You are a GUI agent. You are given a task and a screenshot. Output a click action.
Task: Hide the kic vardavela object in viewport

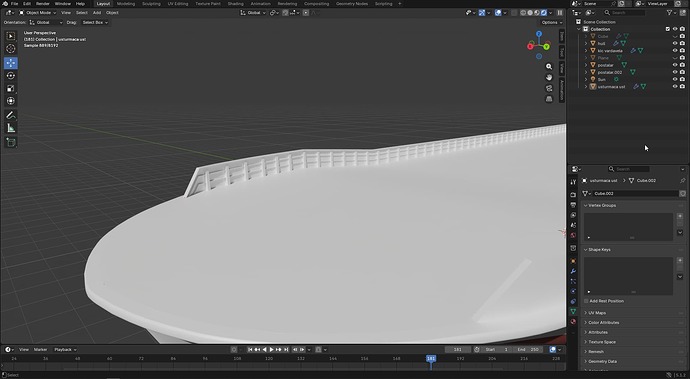coord(675,51)
